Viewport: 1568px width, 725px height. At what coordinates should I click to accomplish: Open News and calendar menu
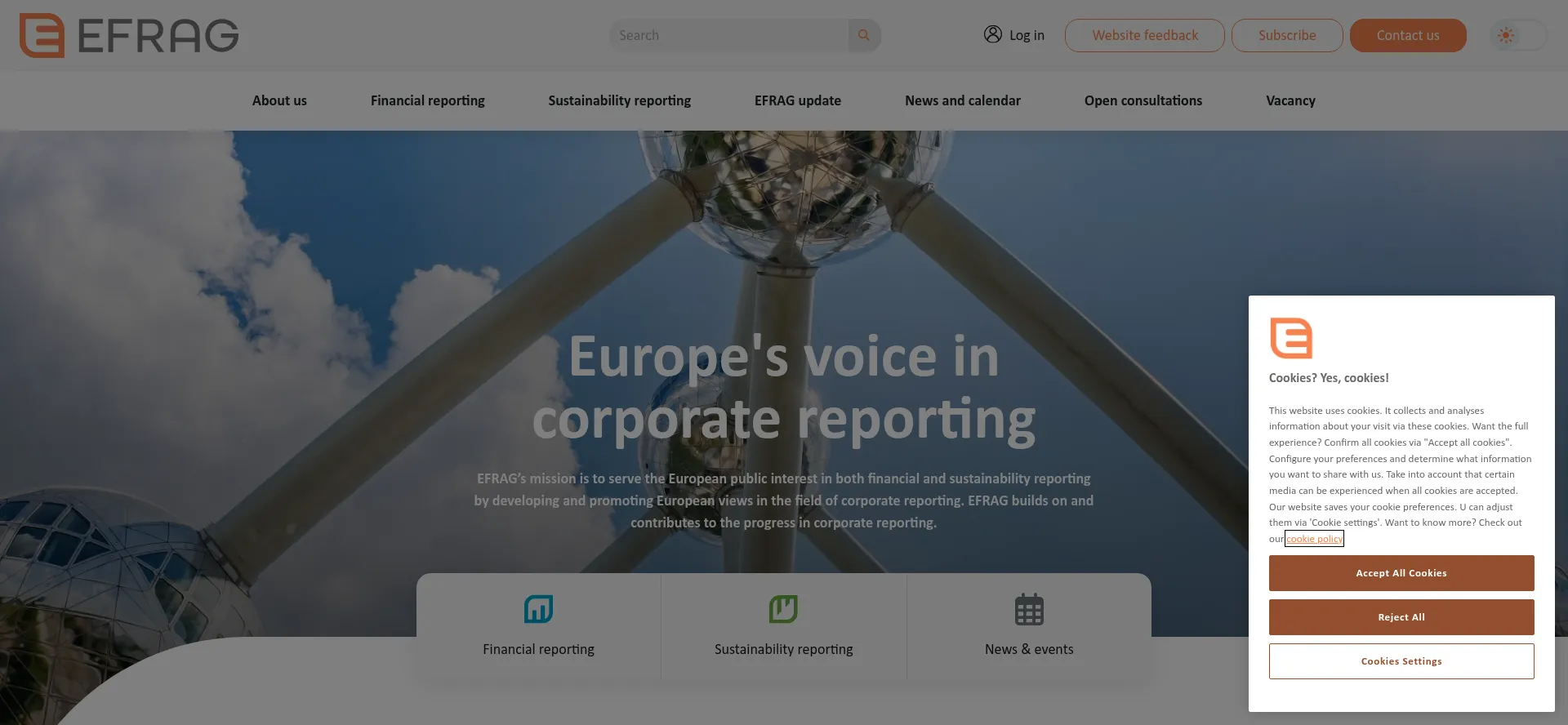tap(963, 100)
